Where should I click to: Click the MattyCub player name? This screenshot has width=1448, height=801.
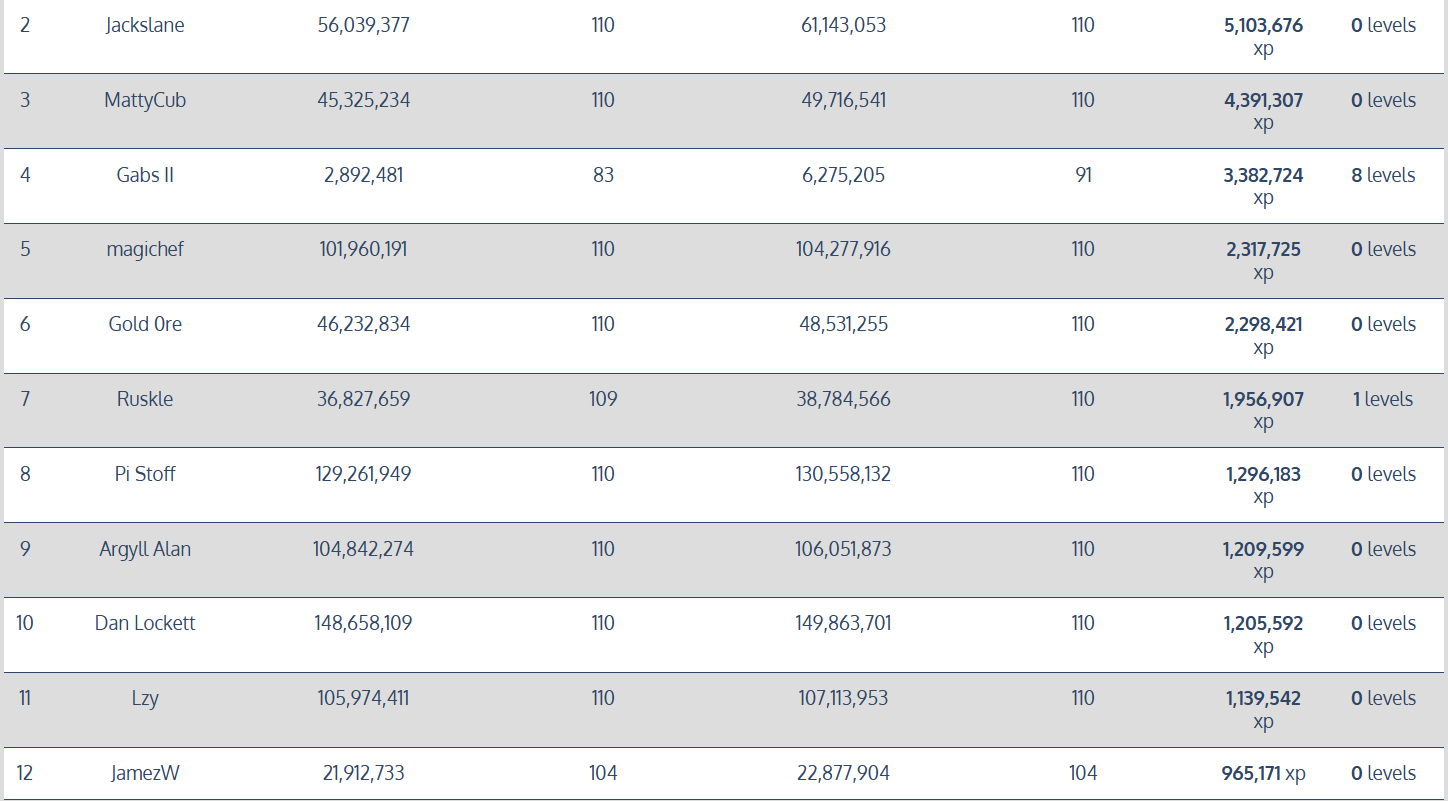[145, 100]
